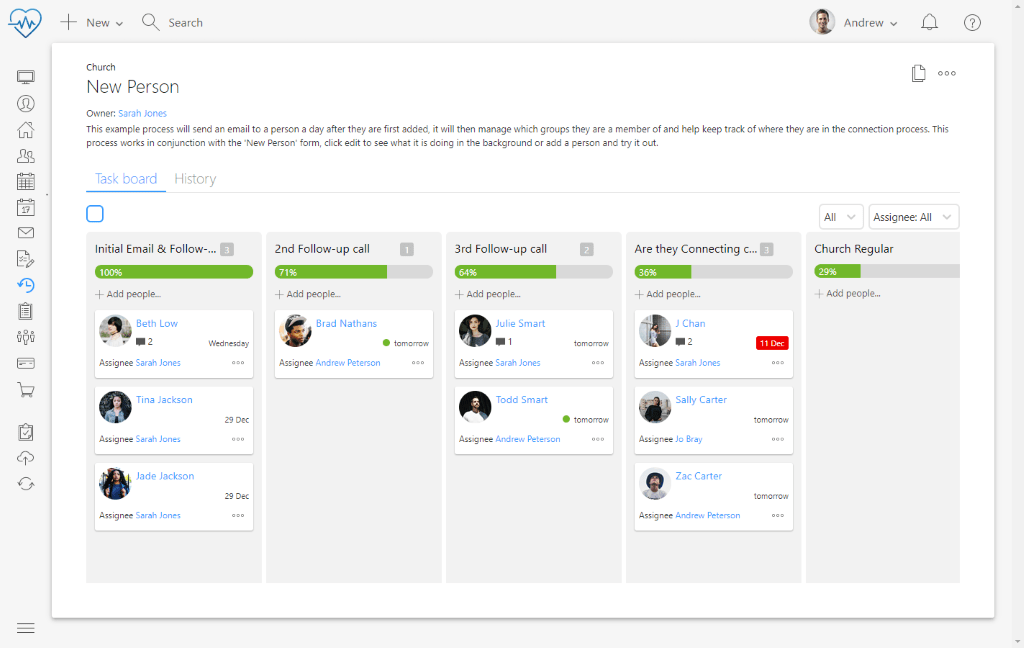Open the home icon in sidebar
The image size is (1024, 648).
coord(26,129)
